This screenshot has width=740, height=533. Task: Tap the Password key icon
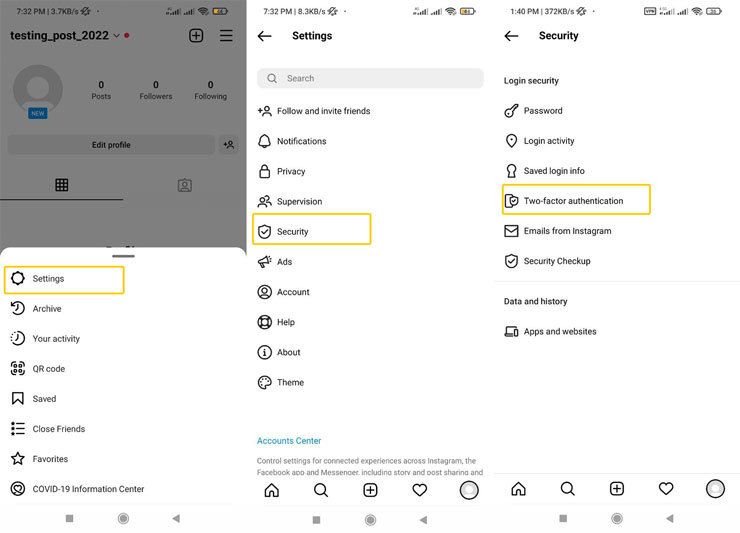512,111
